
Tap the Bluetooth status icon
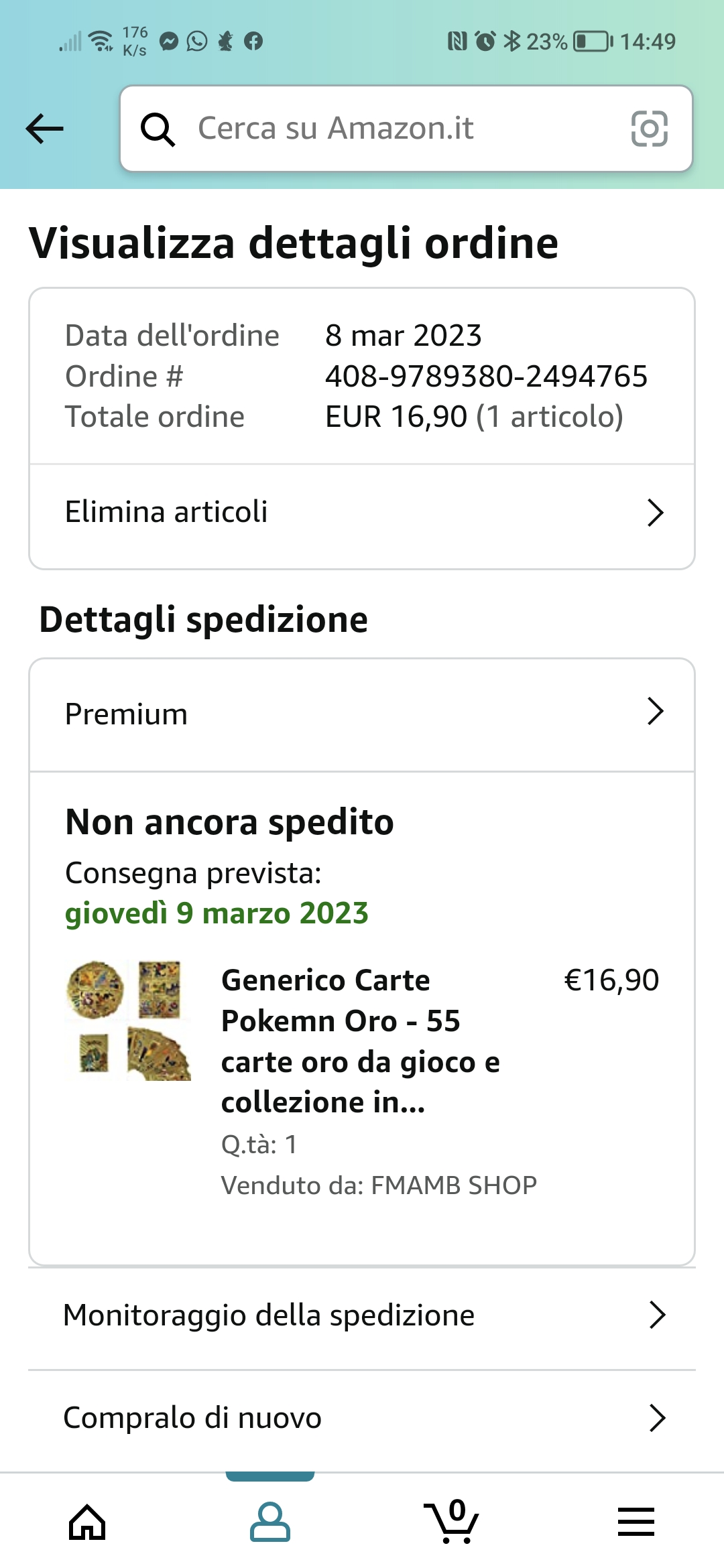(511, 42)
